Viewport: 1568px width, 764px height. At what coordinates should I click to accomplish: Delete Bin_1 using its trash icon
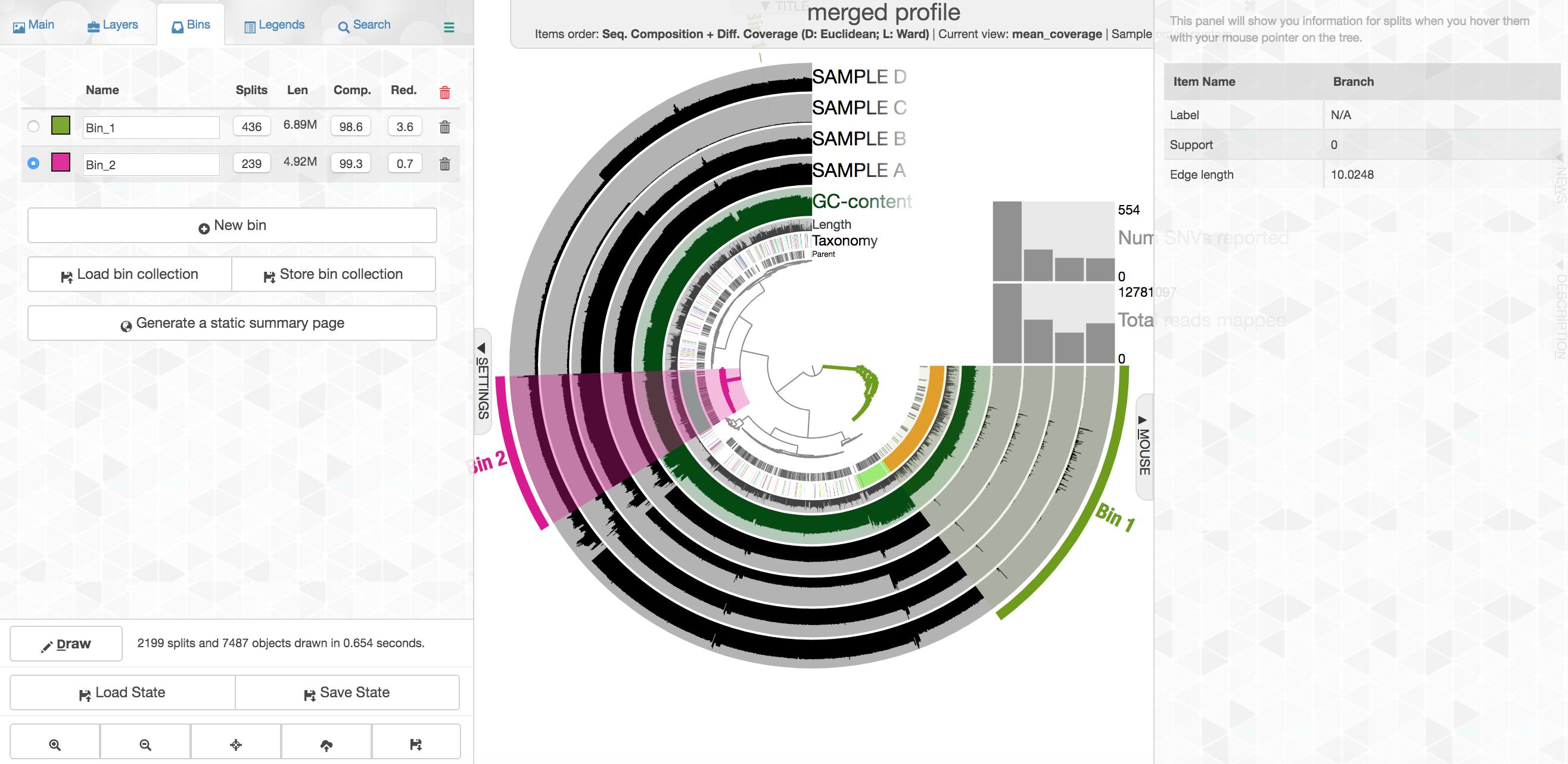pos(444,126)
